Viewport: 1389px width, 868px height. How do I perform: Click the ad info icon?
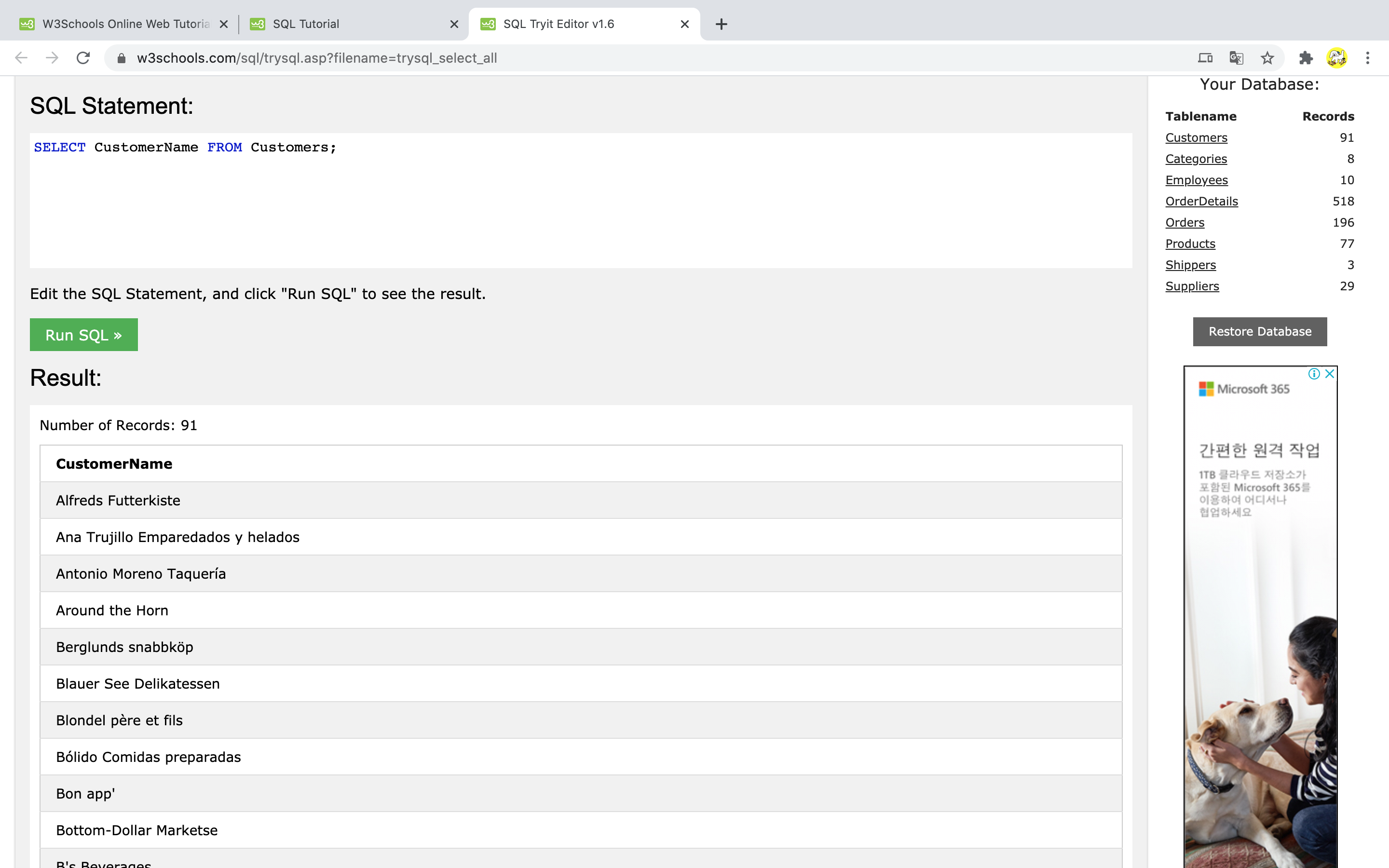[x=1314, y=374]
